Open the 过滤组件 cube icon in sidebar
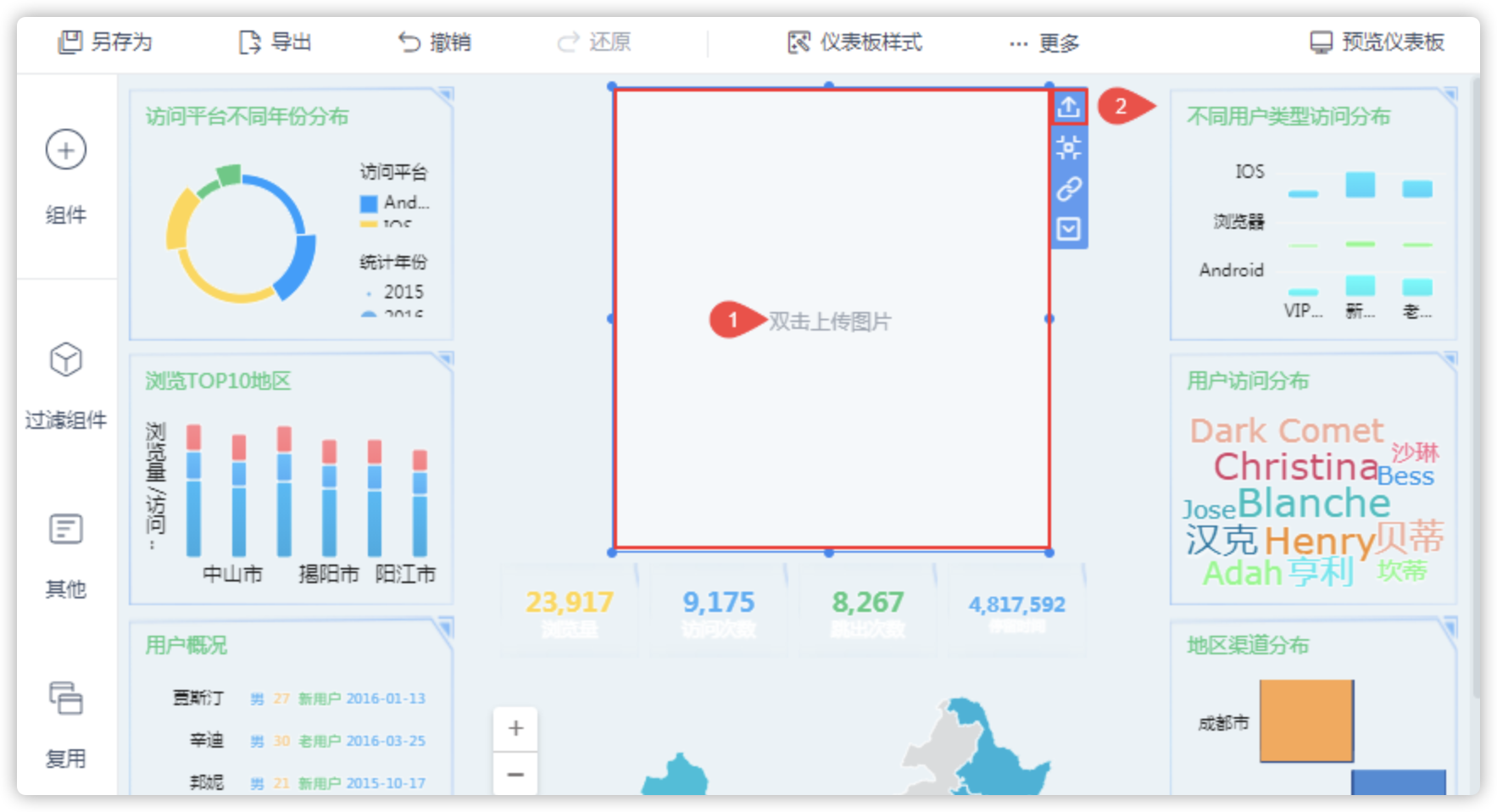 (66, 359)
